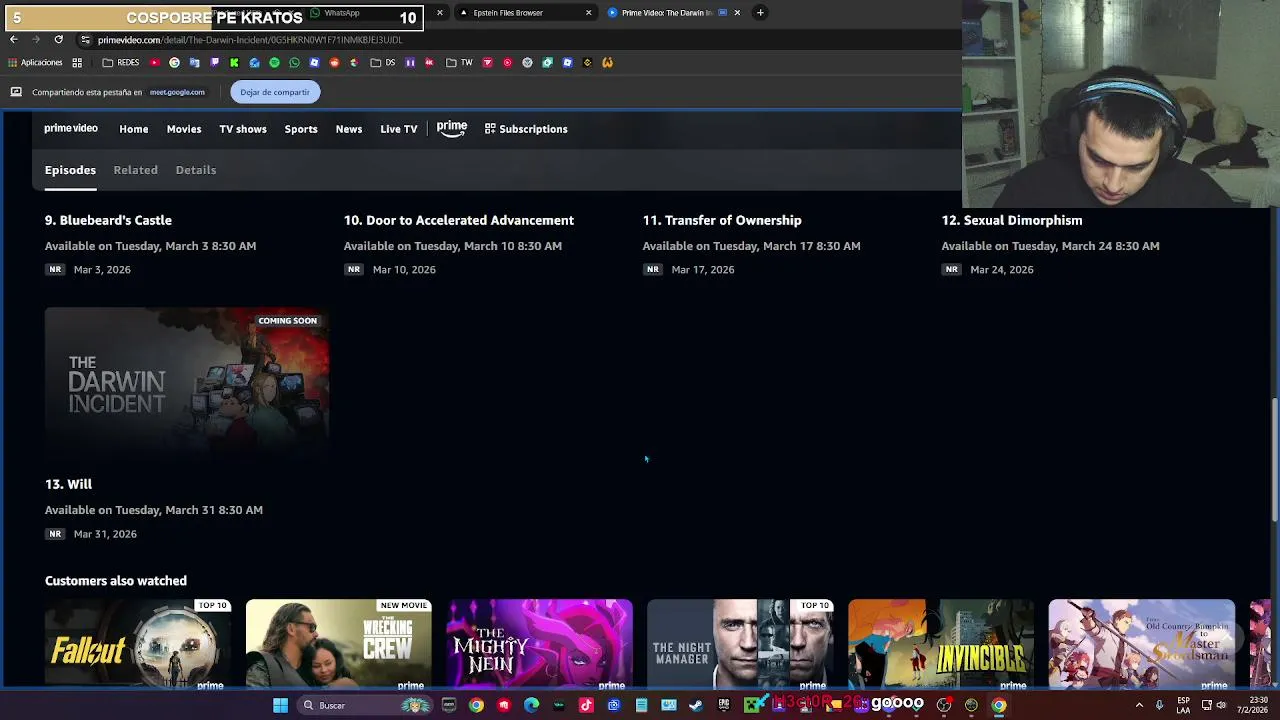Switch to the Details tab

click(196, 170)
